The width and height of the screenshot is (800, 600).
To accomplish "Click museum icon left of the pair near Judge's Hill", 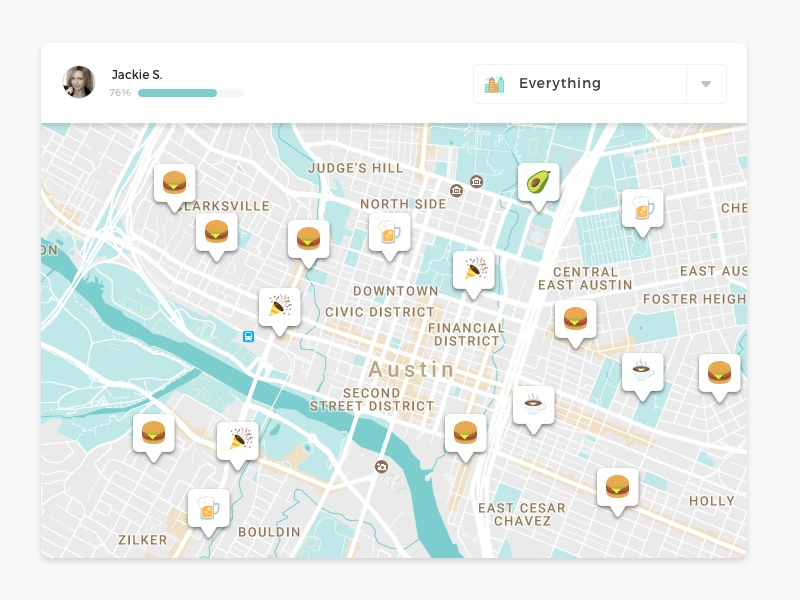I will 456,191.
